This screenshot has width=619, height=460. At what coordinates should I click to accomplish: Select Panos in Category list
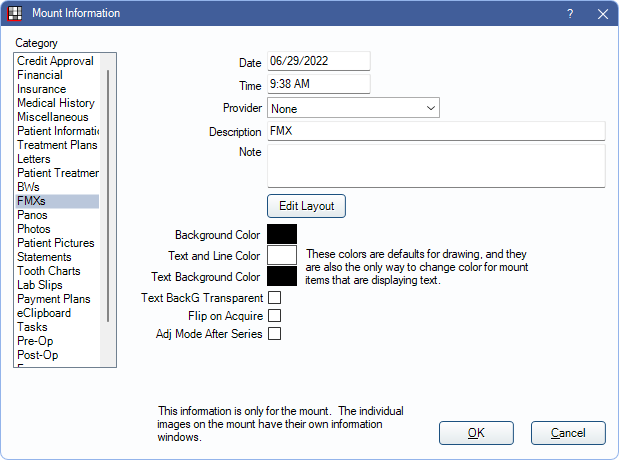point(31,215)
